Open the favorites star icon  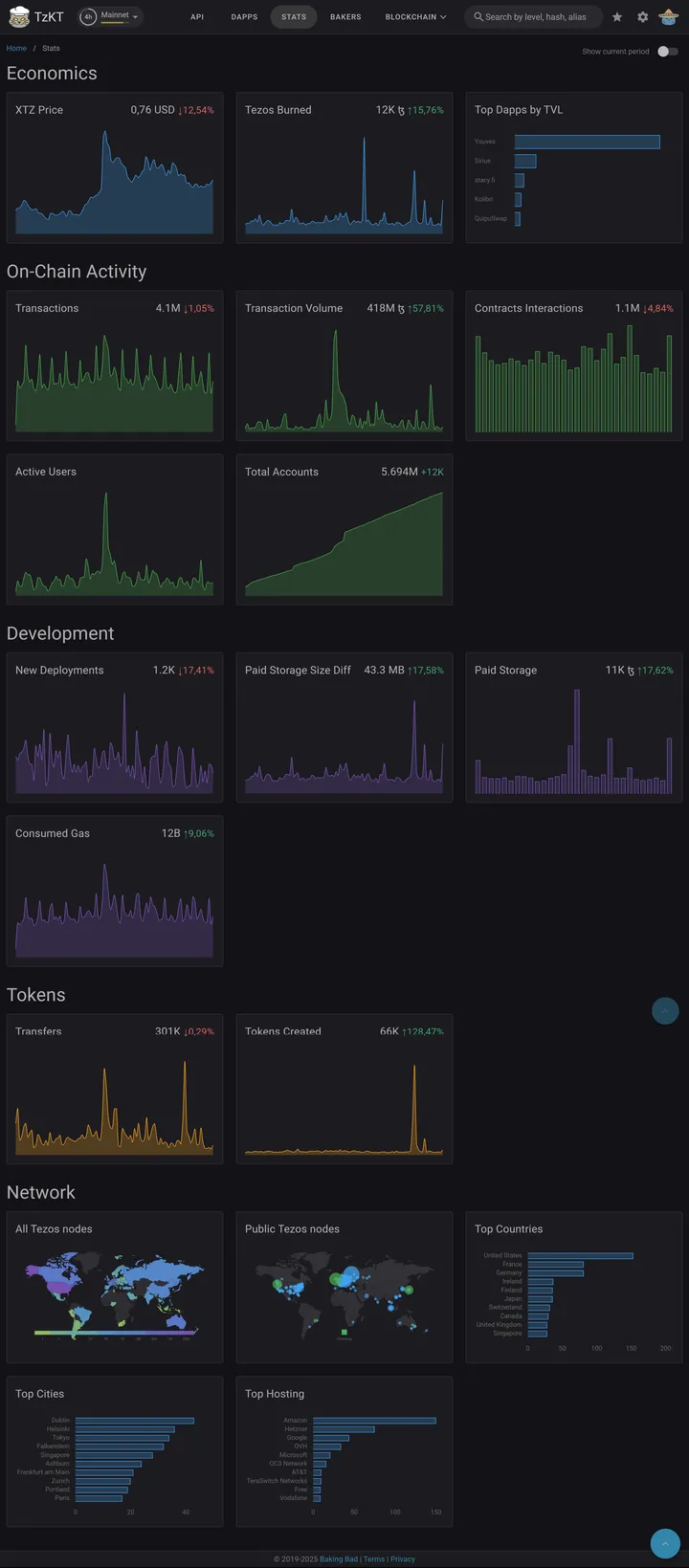click(617, 16)
